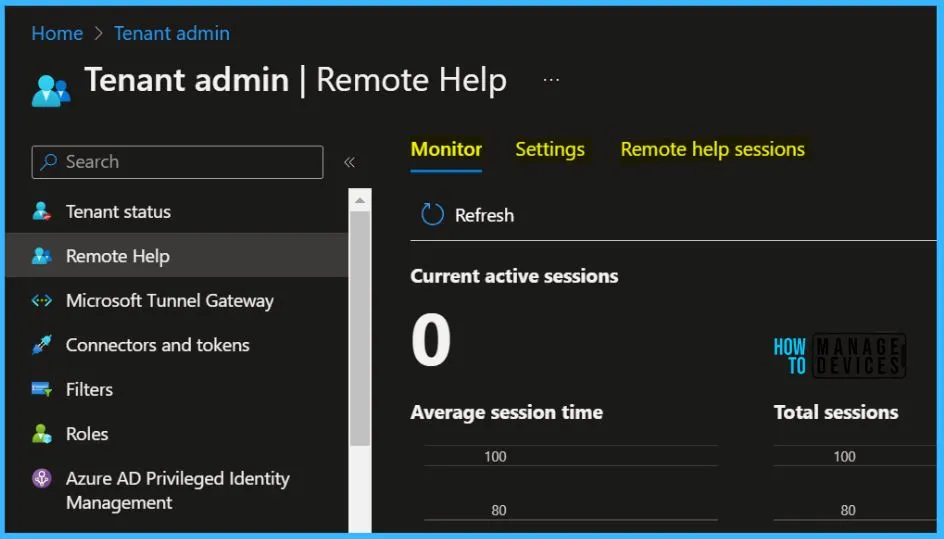Viewport: 944px width, 539px height.
Task: Click the magnifier icon in Search box
Action: (48, 161)
